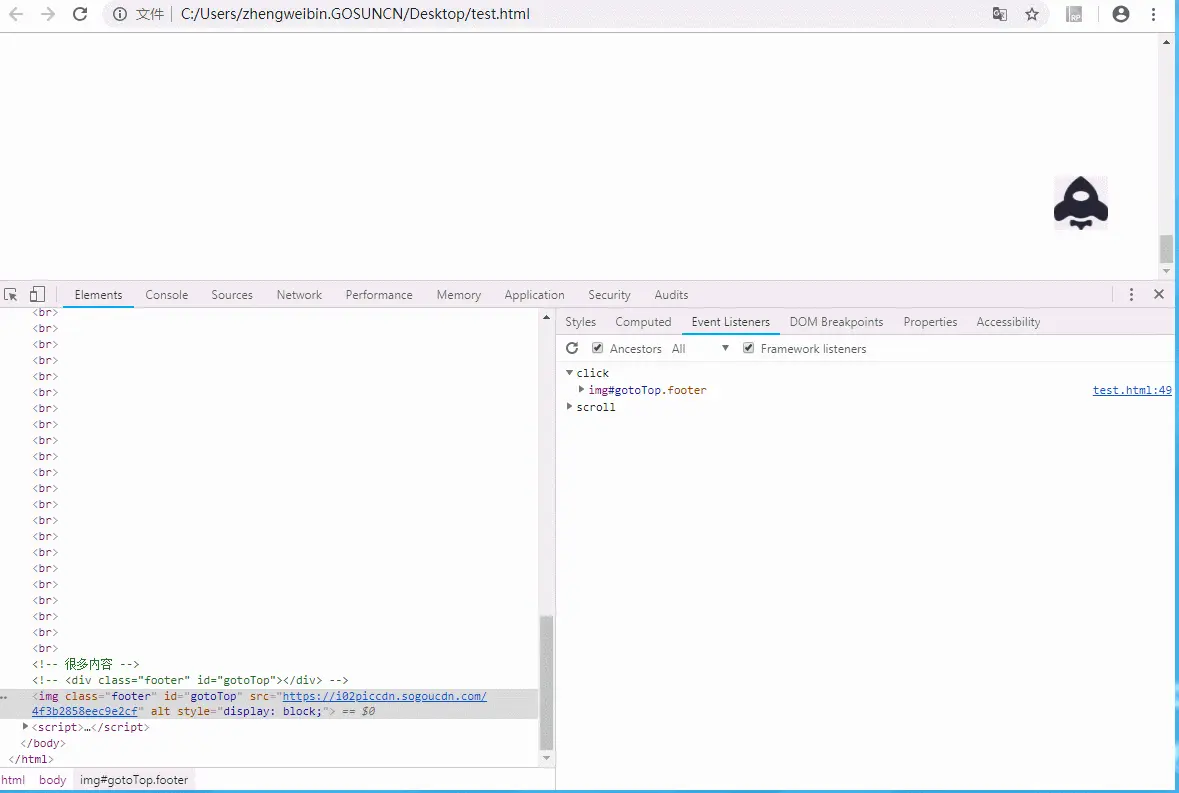Click the address bar URL

click(355, 14)
